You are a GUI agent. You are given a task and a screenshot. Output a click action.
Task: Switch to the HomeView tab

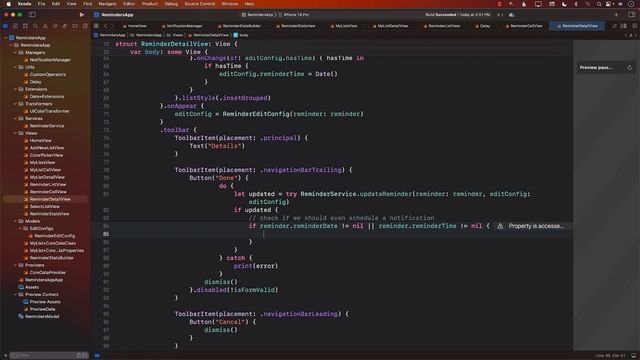(x=135, y=26)
